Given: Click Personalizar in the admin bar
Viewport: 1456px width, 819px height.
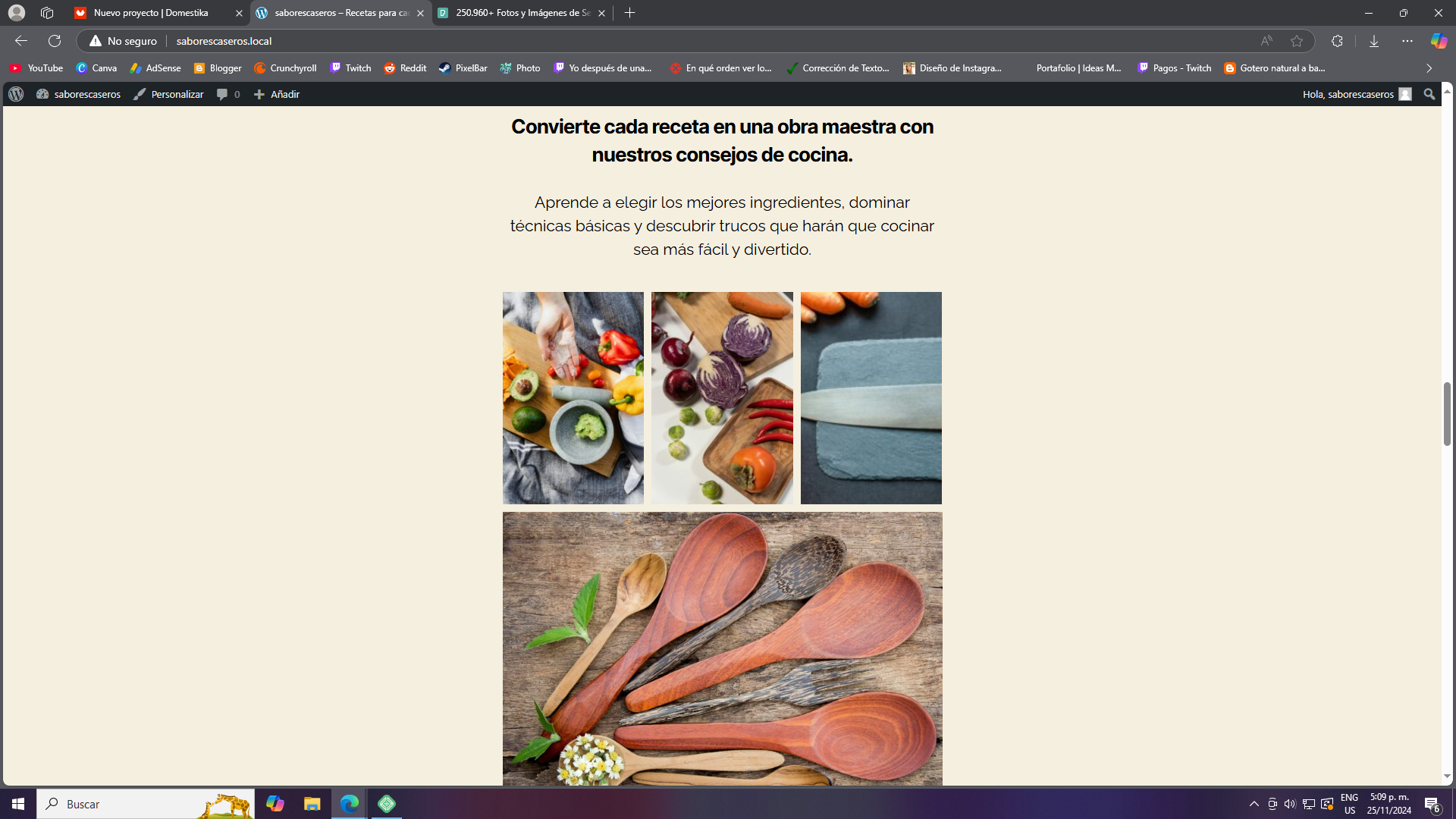Looking at the screenshot, I should coord(169,94).
